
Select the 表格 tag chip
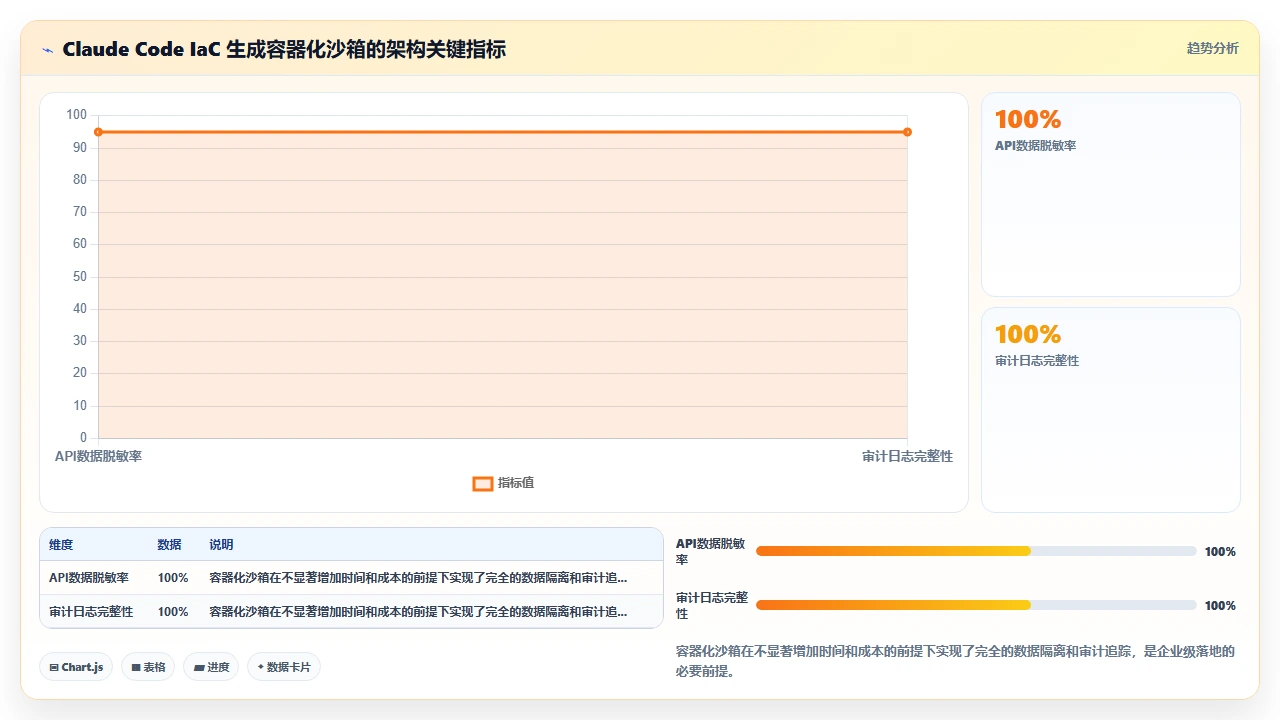(148, 667)
